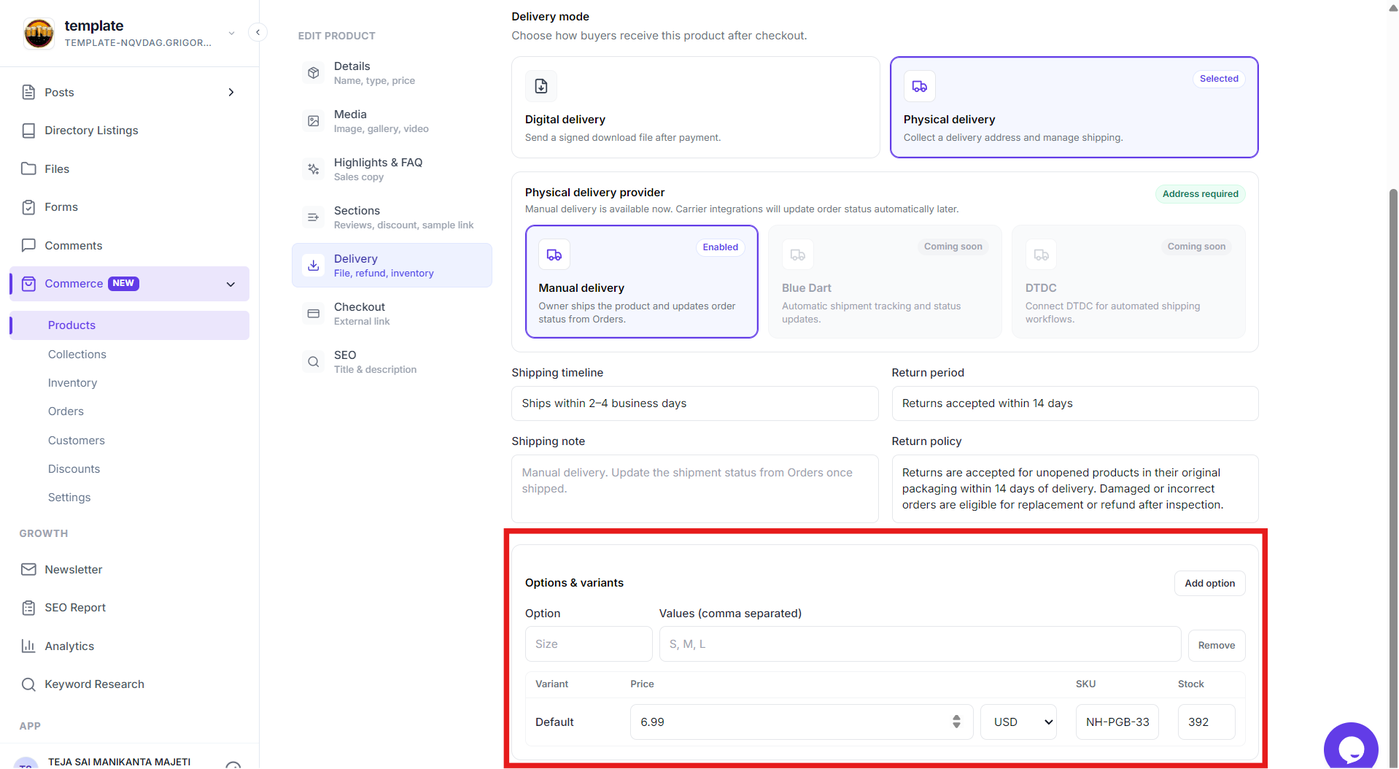
Task: Collapse the Commerce menu chevron
Action: [x=231, y=284]
